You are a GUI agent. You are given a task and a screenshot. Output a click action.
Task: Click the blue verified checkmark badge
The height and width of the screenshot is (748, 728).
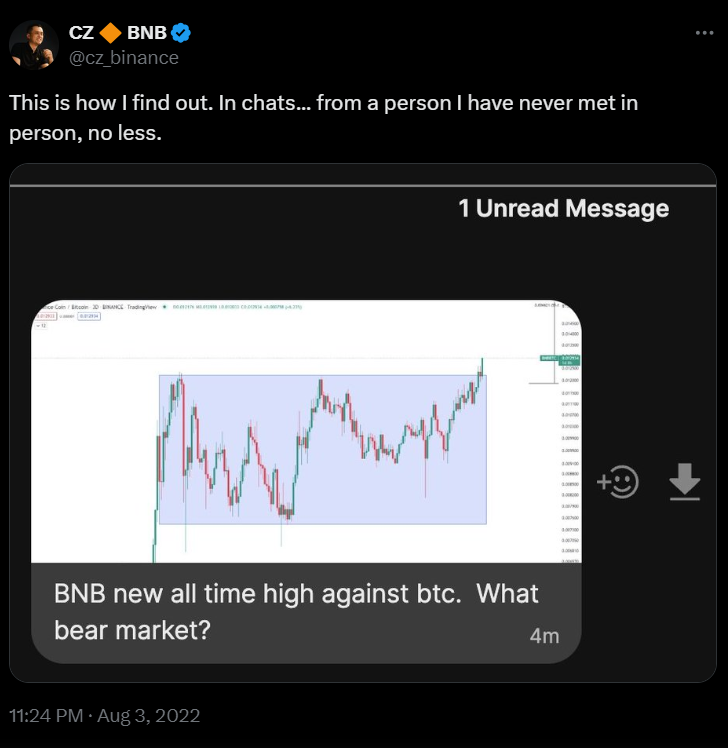pyautogui.click(x=181, y=33)
